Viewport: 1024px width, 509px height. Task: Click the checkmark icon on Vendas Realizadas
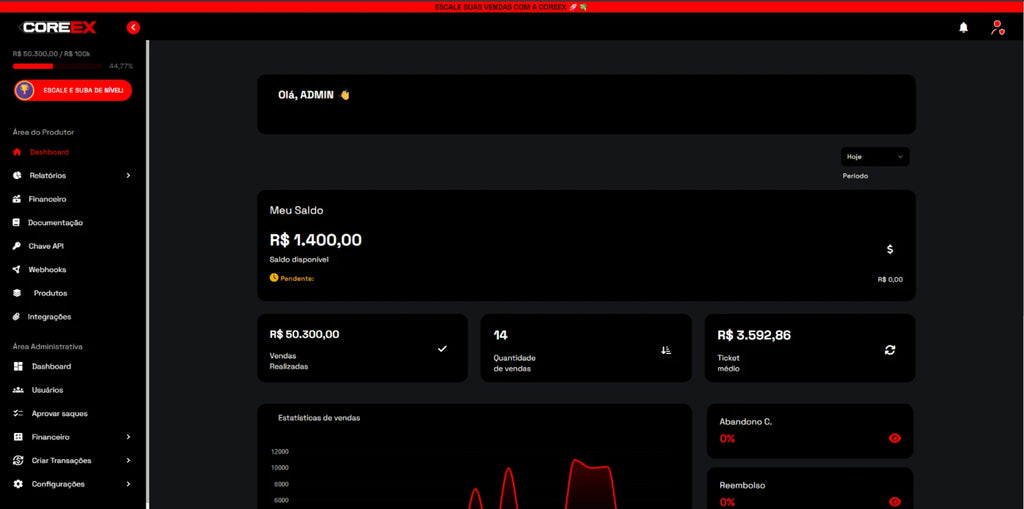[x=442, y=349]
